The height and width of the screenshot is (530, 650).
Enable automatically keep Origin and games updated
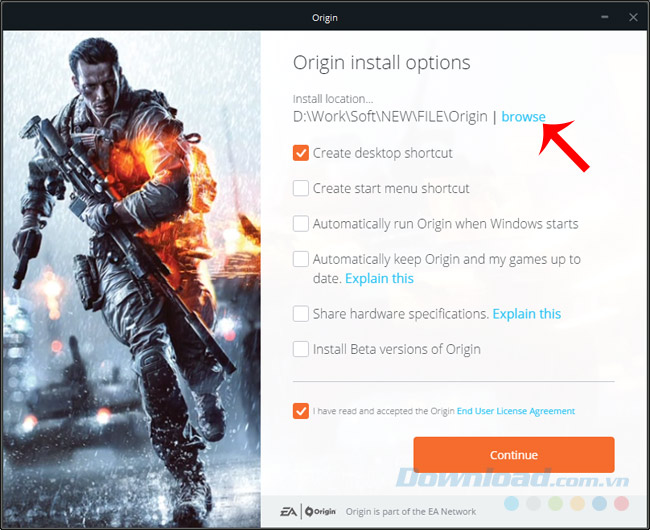[x=301, y=259]
